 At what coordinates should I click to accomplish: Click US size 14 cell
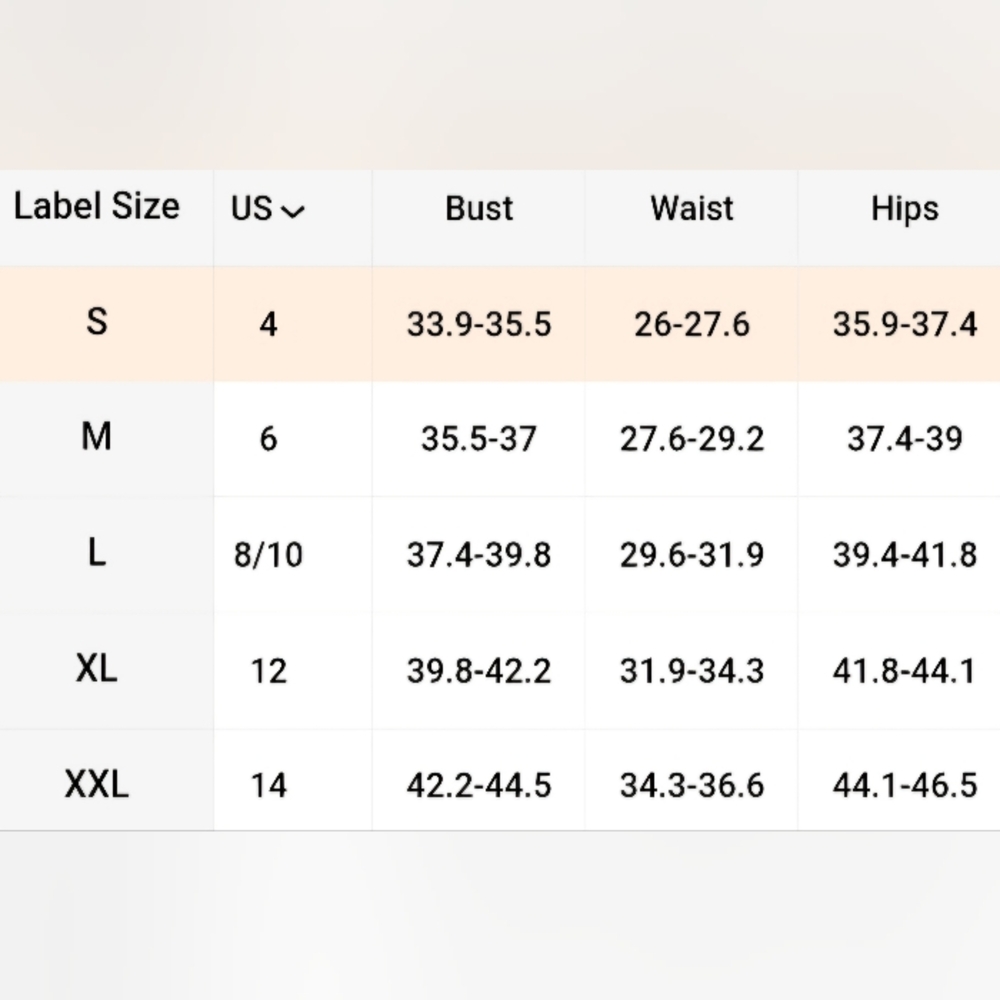tap(268, 786)
